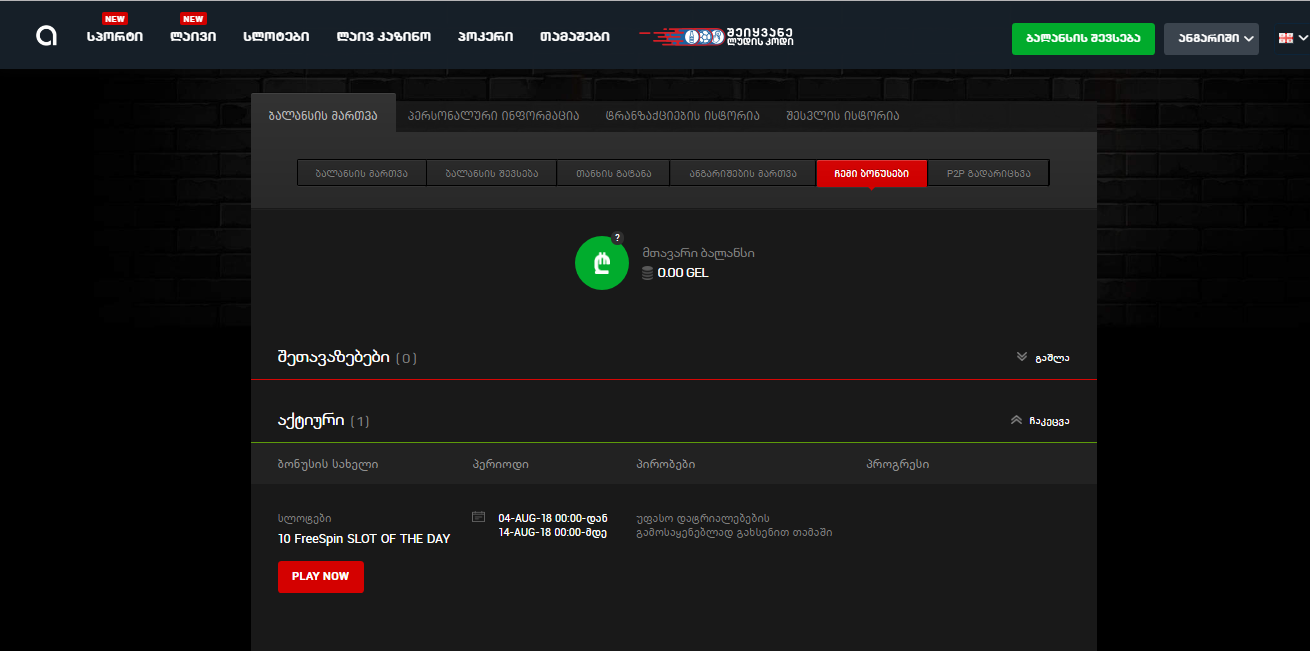Click the red PLAY NOW button
Screen dimensions: 1310x651
321,577
